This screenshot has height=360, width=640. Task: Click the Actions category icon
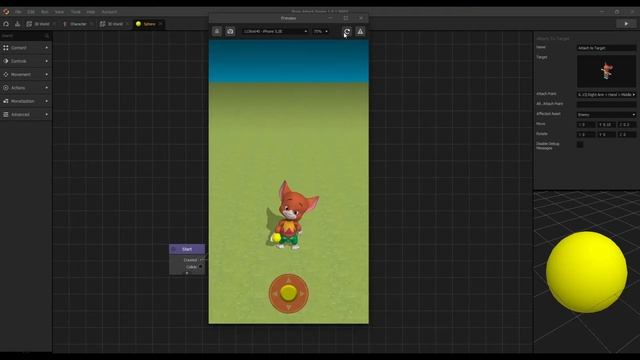[6, 88]
